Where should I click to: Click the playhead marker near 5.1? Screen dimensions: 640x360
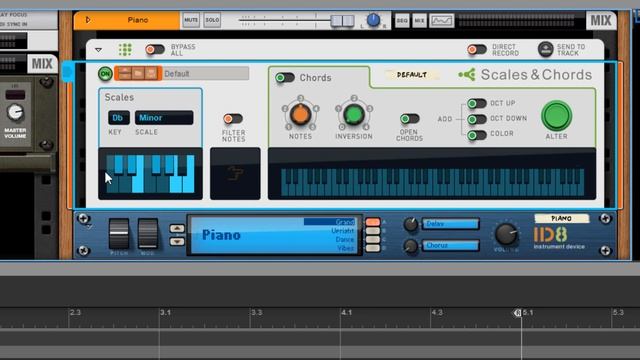coord(517,313)
